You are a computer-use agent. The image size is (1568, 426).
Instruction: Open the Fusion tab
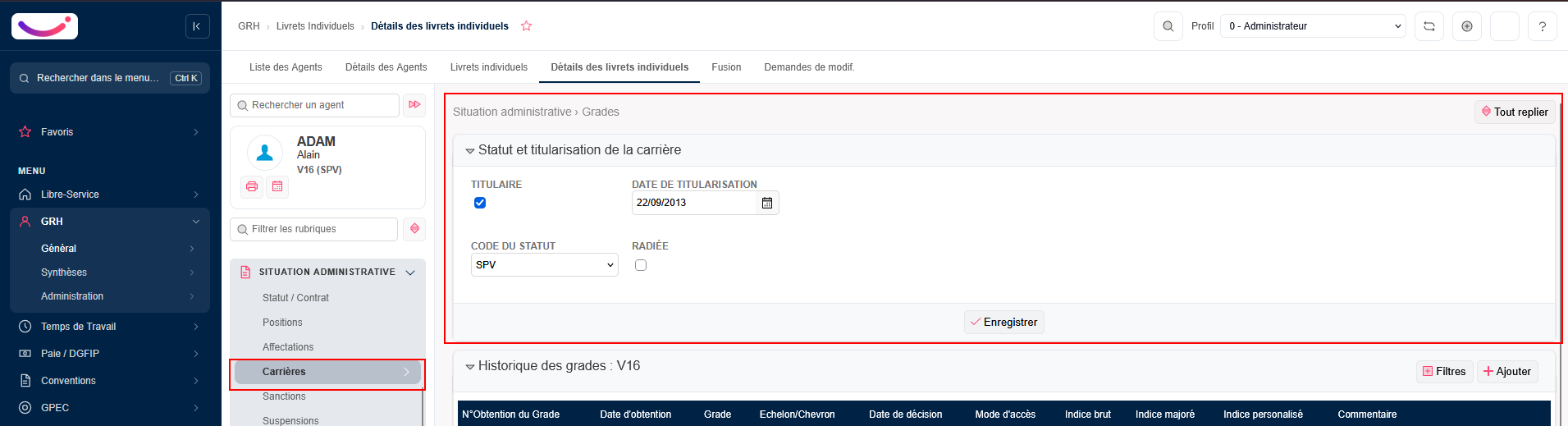(726, 67)
